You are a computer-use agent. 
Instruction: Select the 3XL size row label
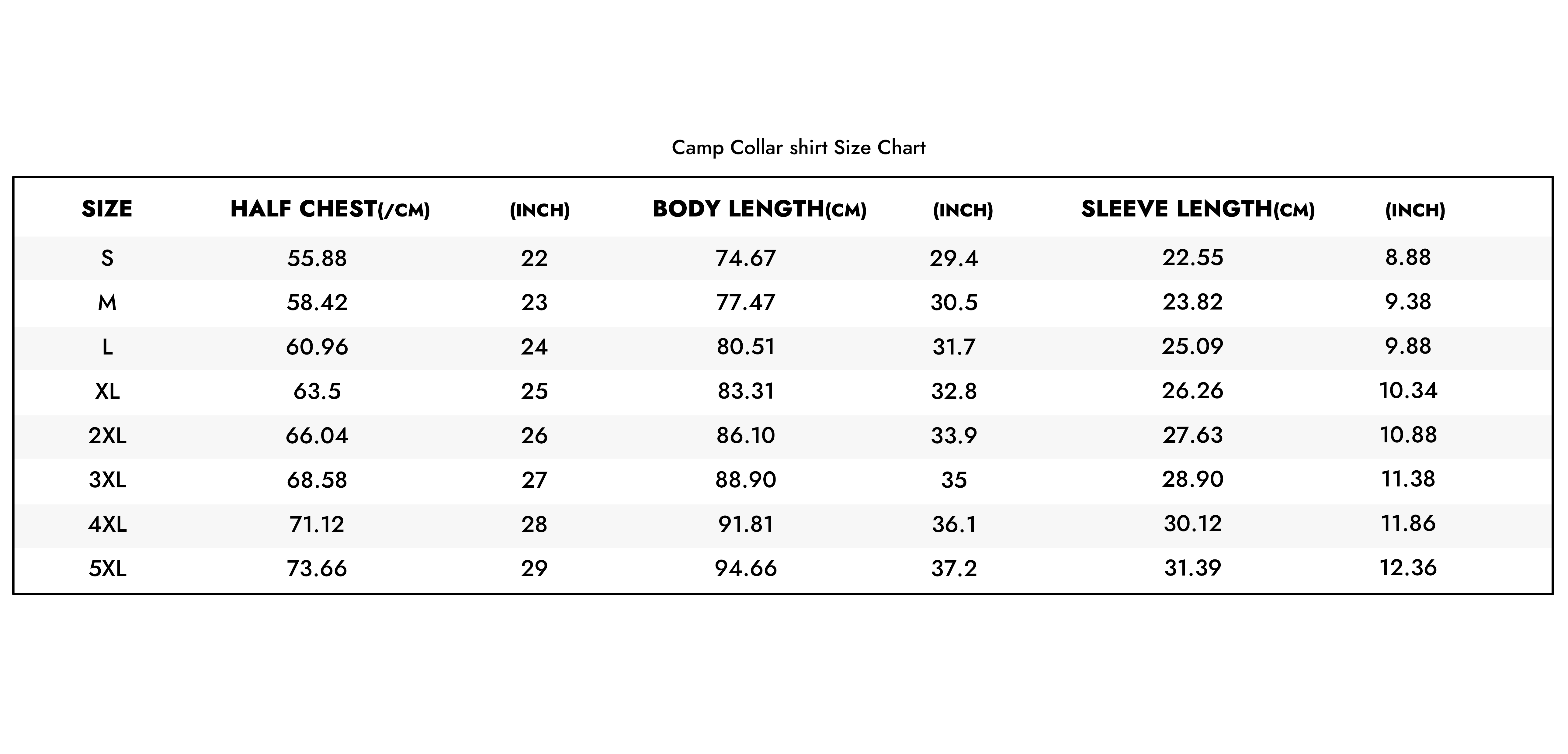point(107,480)
